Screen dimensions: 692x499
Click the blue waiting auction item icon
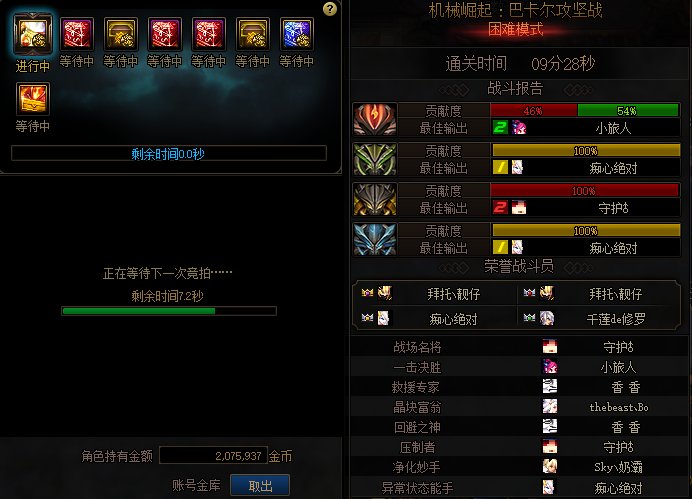pos(297,34)
